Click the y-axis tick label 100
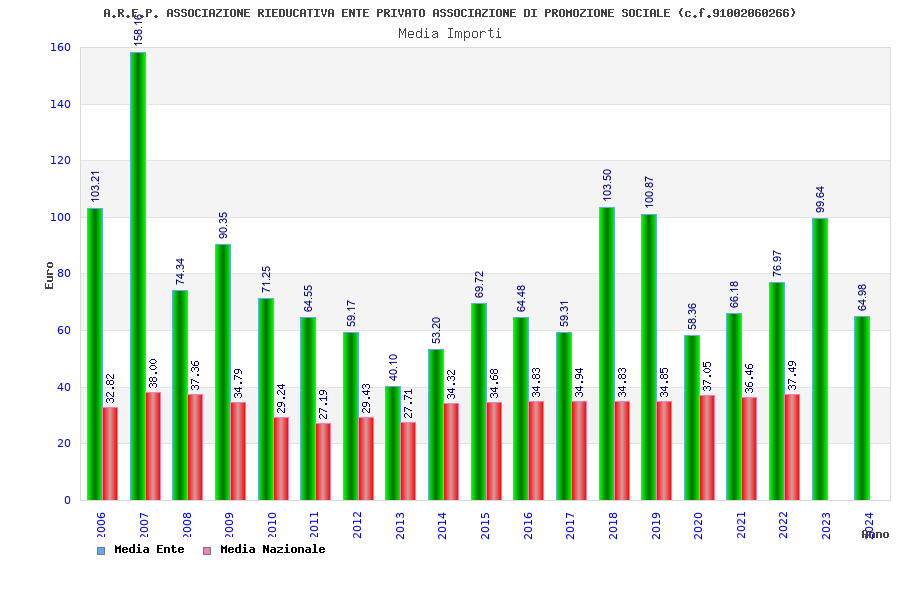Screen dimensions: 900x600 60,217
